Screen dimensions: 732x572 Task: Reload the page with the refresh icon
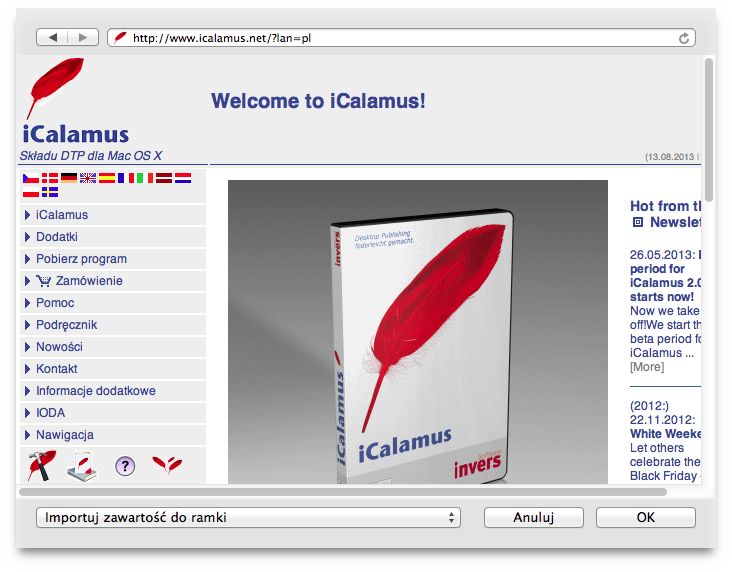coord(683,38)
